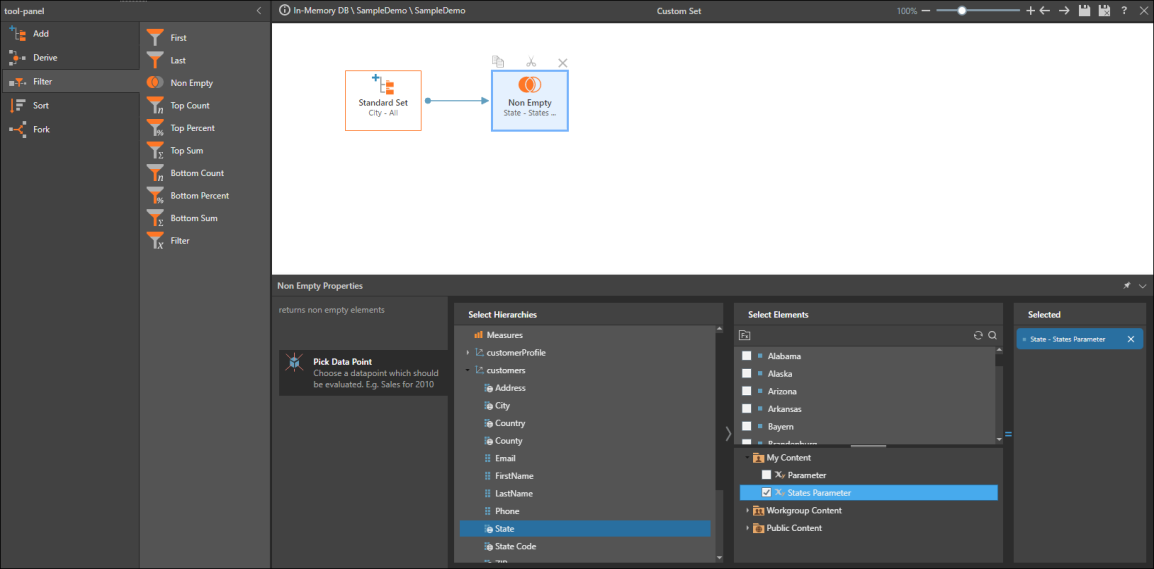Select the Sort tool

tap(70, 105)
